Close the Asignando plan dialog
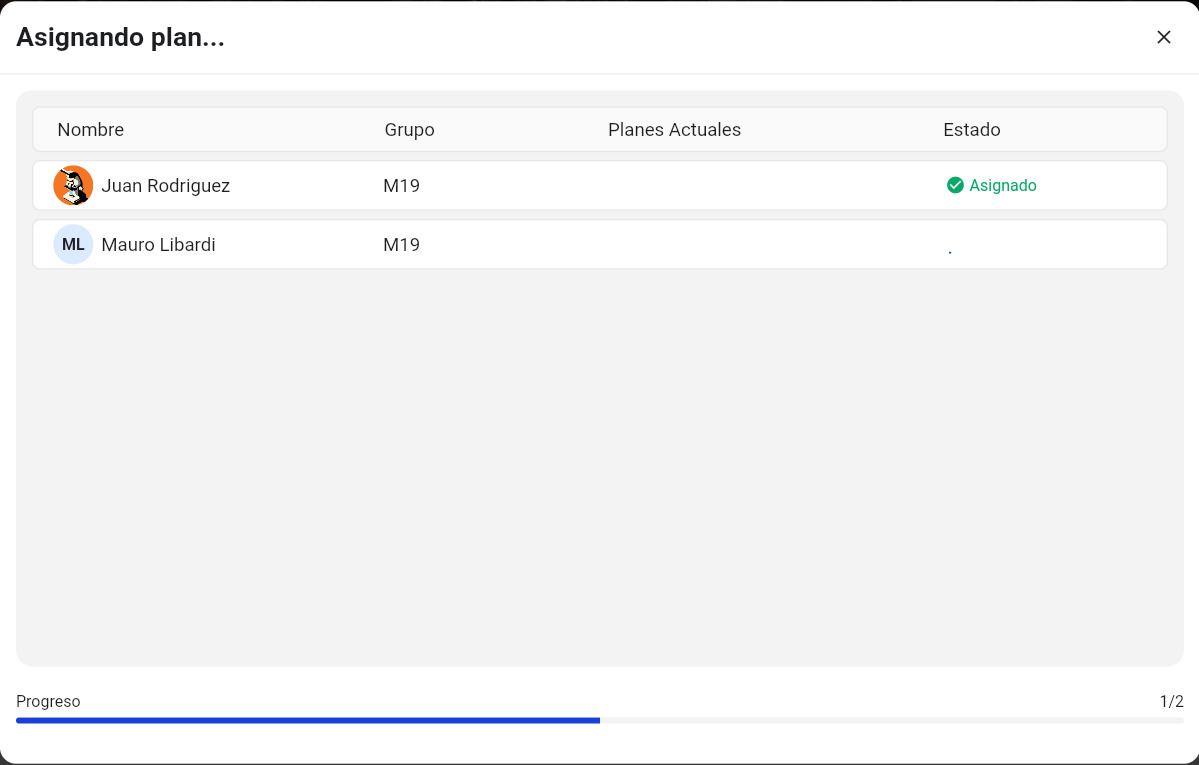 [1164, 37]
